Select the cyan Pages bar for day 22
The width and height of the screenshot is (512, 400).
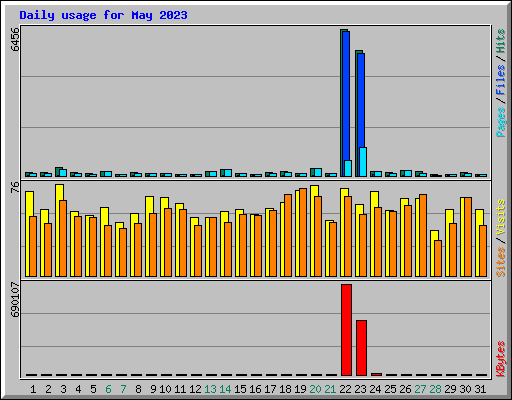348,168
